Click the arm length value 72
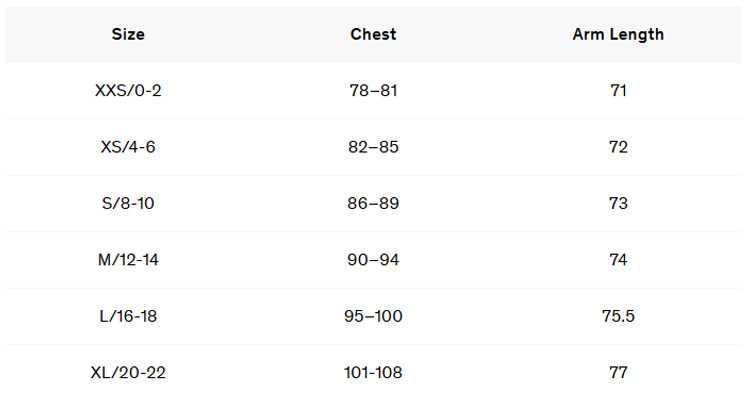Image resolution: width=750 pixels, height=401 pixels. [x=618, y=147]
